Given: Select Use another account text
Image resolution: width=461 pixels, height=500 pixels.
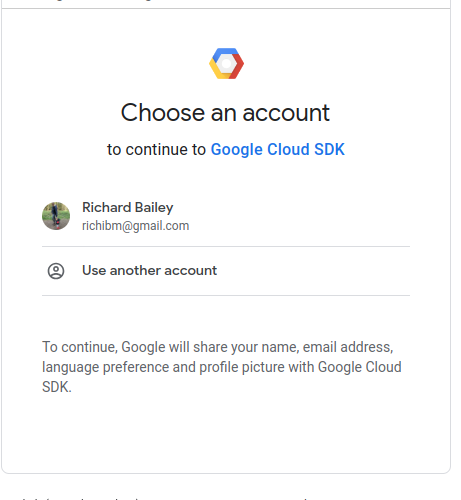Looking at the screenshot, I should 149,270.
